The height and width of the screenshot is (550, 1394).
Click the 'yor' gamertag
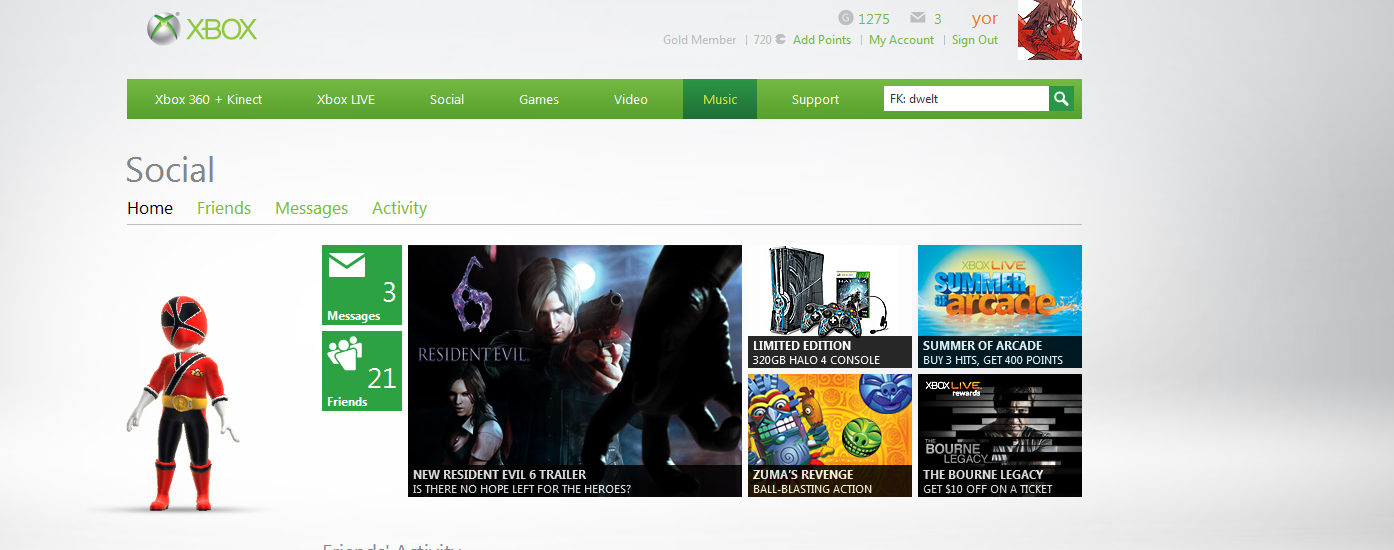pos(985,18)
